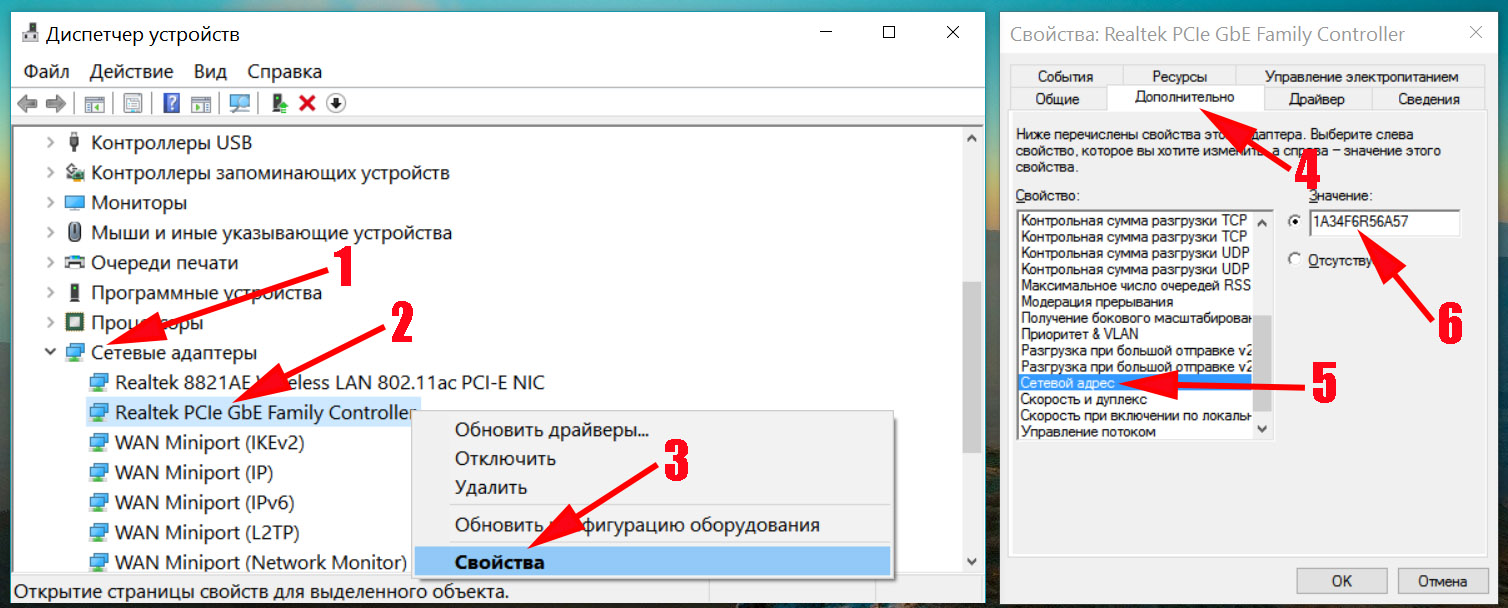Click the property list scrollbar down arrow
This screenshot has width=1508, height=608.
pos(1263,429)
